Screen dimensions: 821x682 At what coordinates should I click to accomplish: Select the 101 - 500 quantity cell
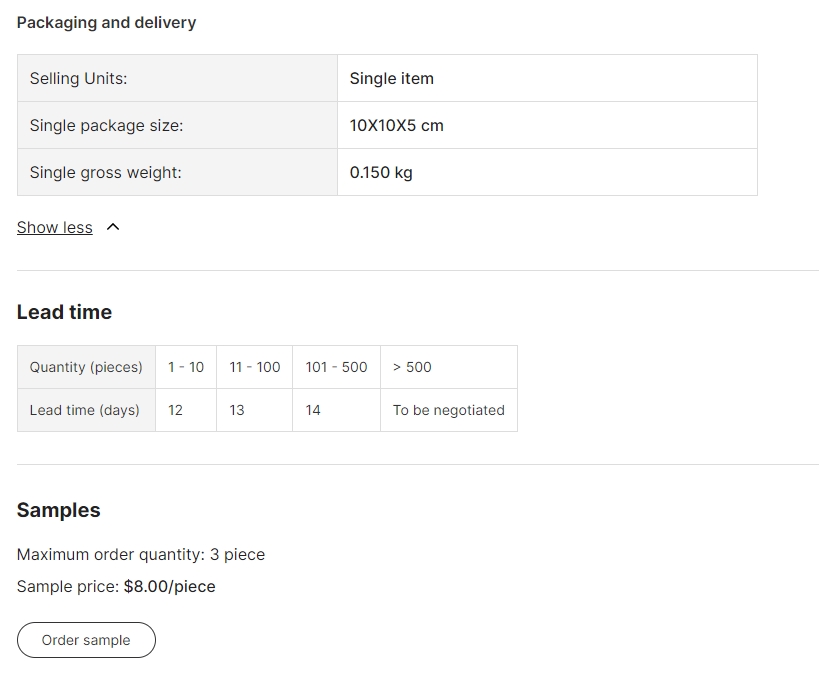tap(336, 367)
